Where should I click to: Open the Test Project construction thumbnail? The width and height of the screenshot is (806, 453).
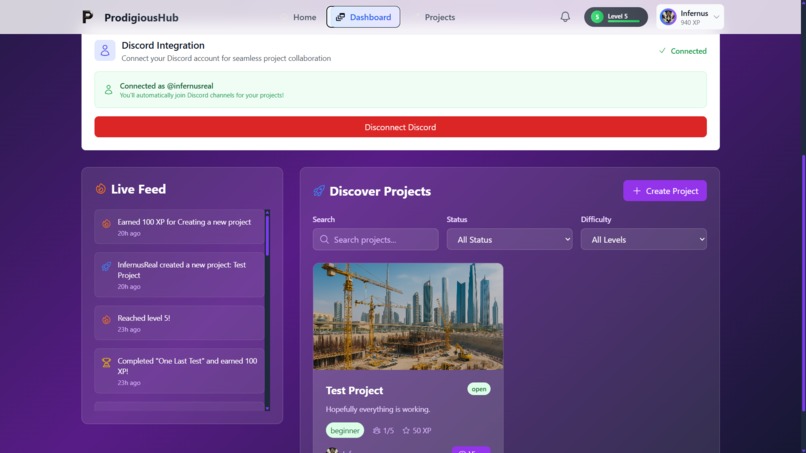pyautogui.click(x=408, y=316)
